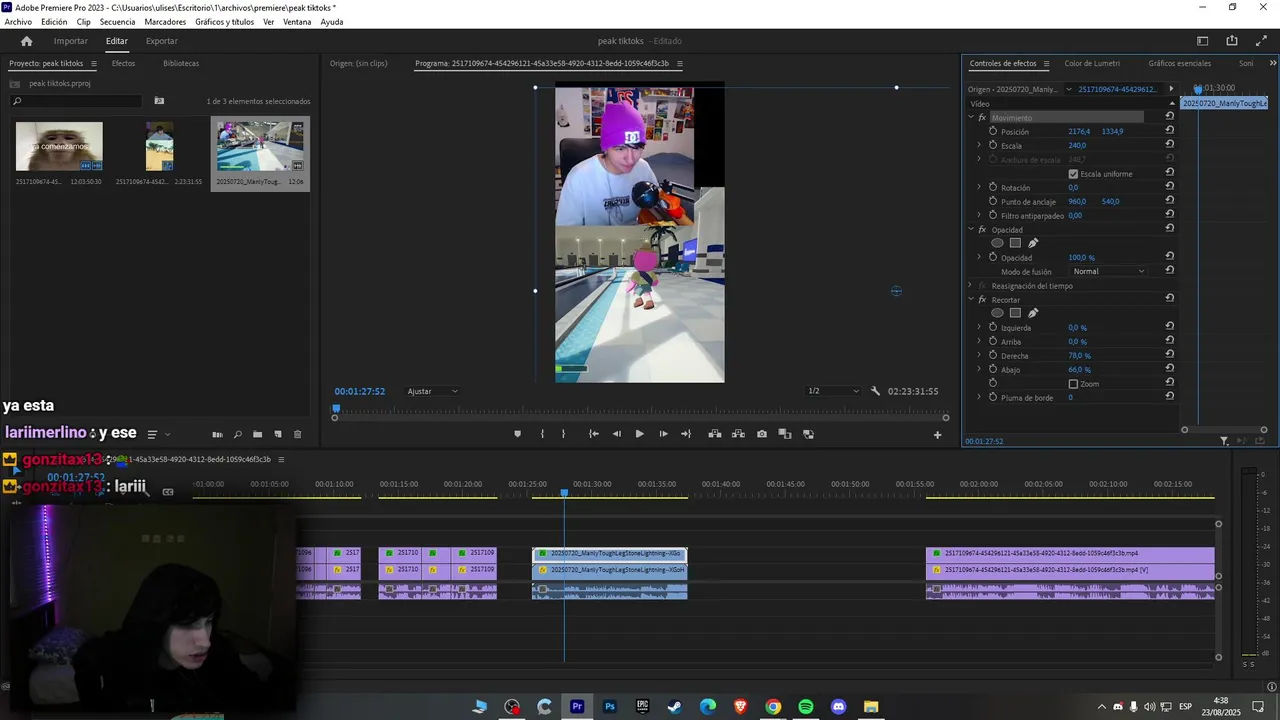
Task: Open the find magnifier in Project panel
Action: 237,434
